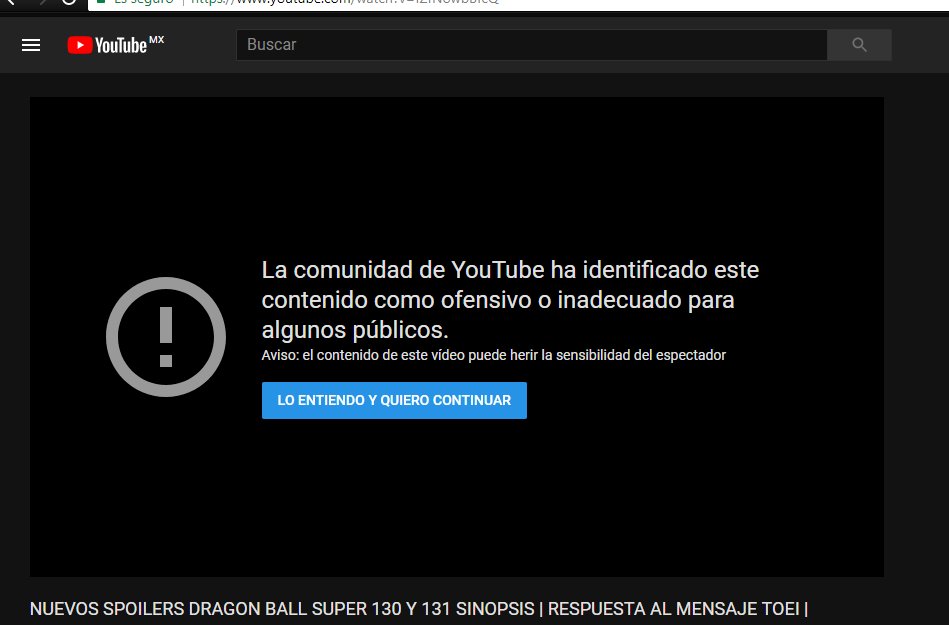Click LO ENTIENDO Y QUIERO CONTINUAR button
This screenshot has height=625, width=949.
click(x=394, y=400)
